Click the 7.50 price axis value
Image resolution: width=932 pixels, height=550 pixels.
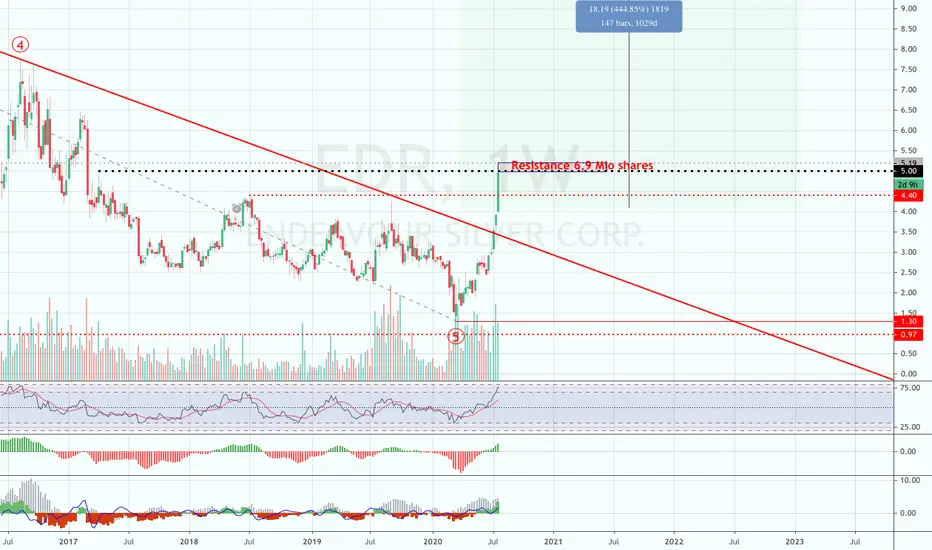point(908,70)
